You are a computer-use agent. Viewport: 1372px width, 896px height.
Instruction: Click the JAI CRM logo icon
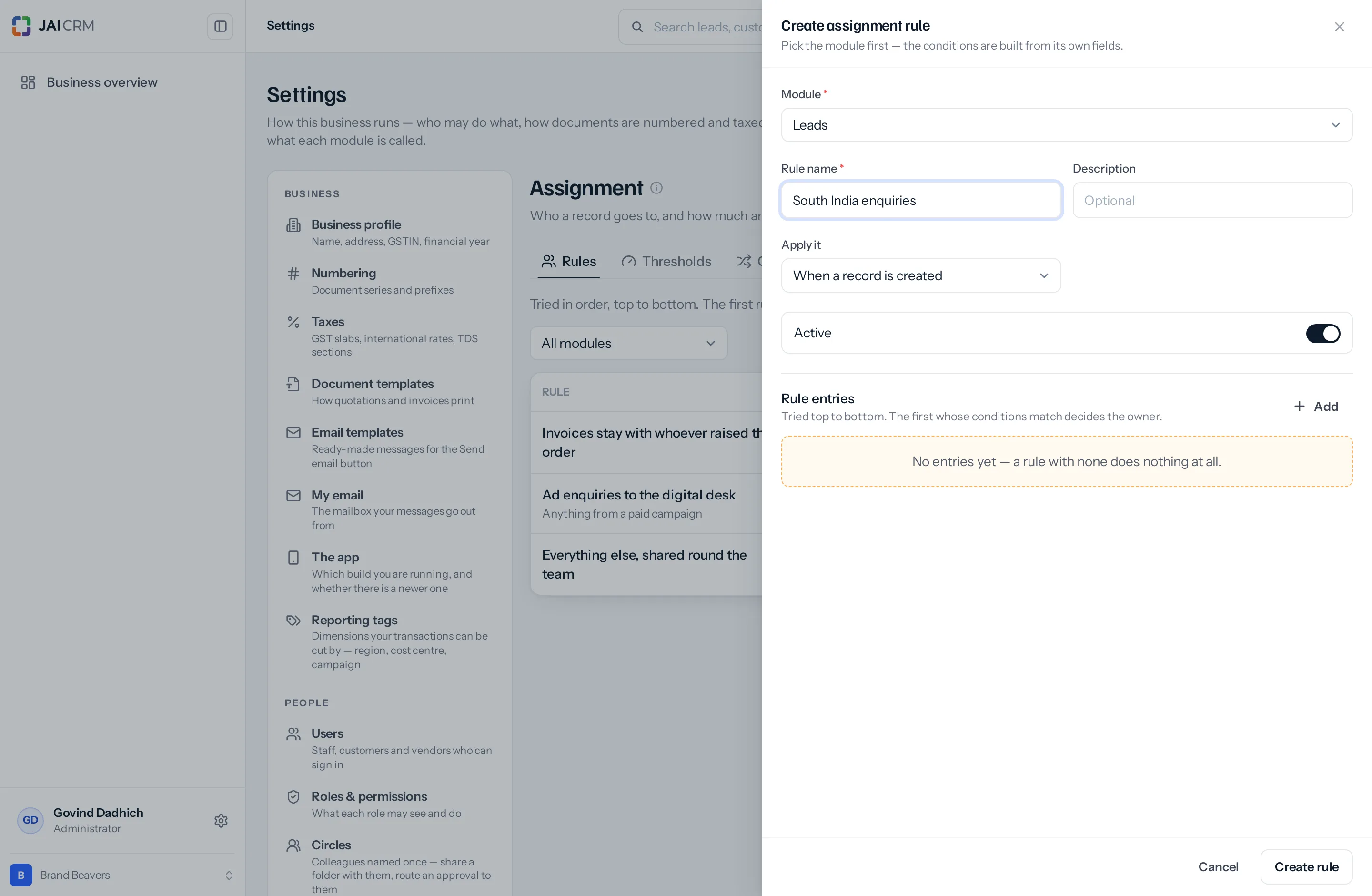pos(21,26)
